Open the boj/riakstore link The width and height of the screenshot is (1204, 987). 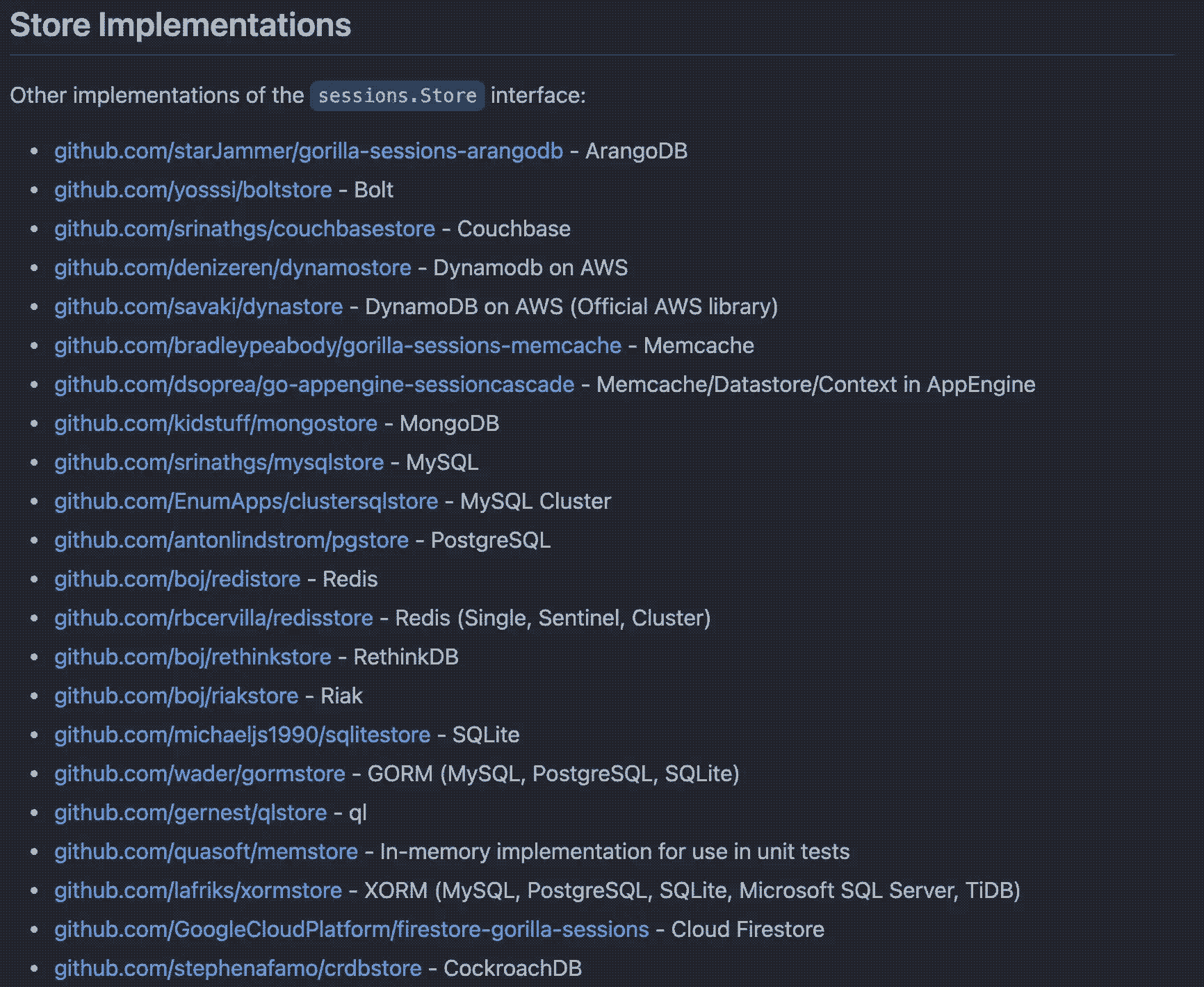177,696
